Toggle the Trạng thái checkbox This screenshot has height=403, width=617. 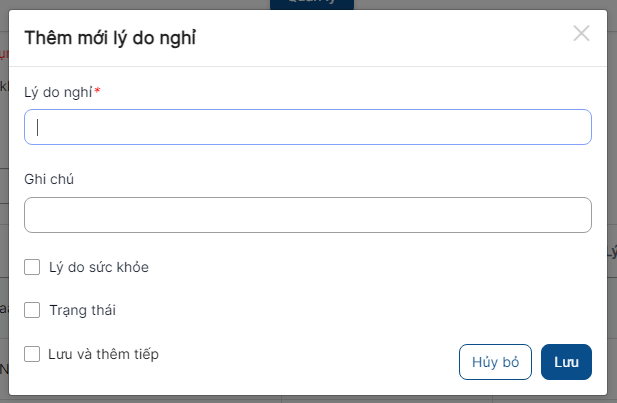point(32,310)
